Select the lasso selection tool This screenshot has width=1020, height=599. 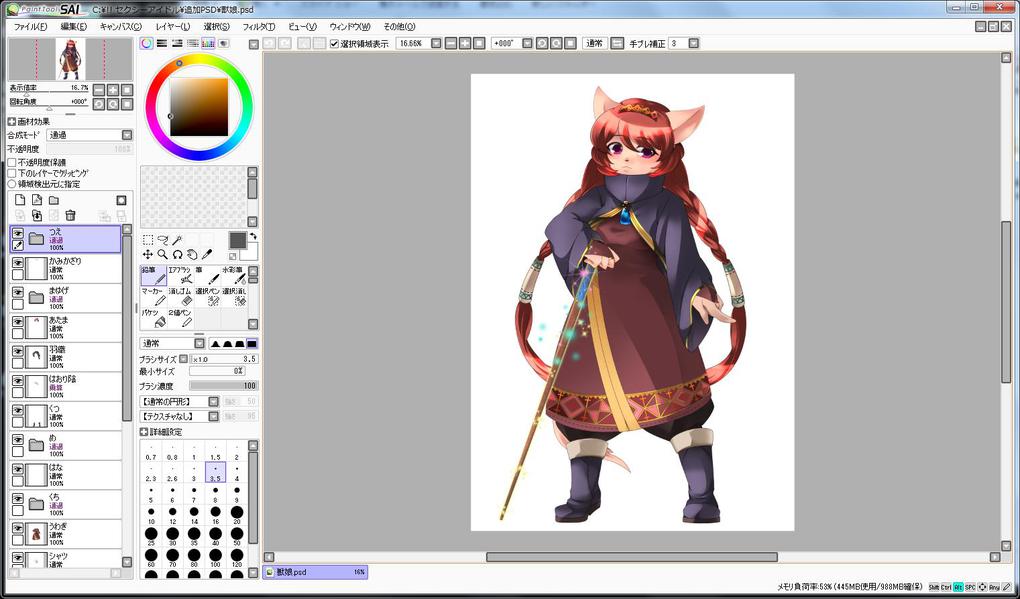(x=163, y=240)
